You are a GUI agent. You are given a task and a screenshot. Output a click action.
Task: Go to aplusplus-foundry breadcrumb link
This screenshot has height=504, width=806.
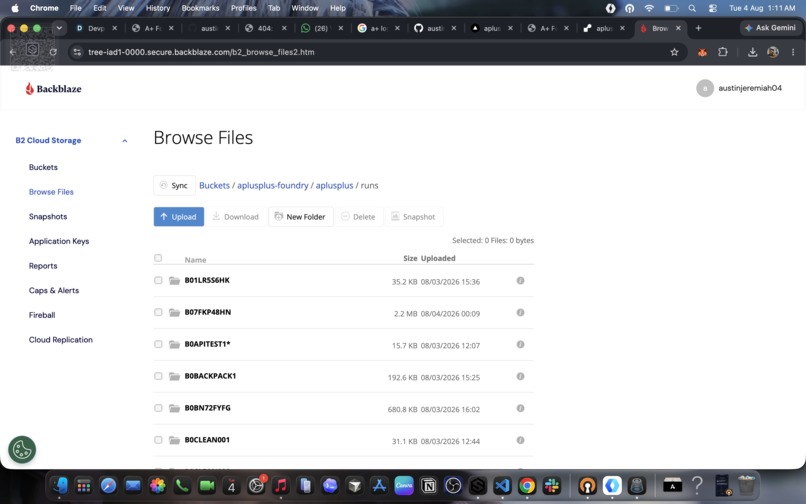(272, 186)
